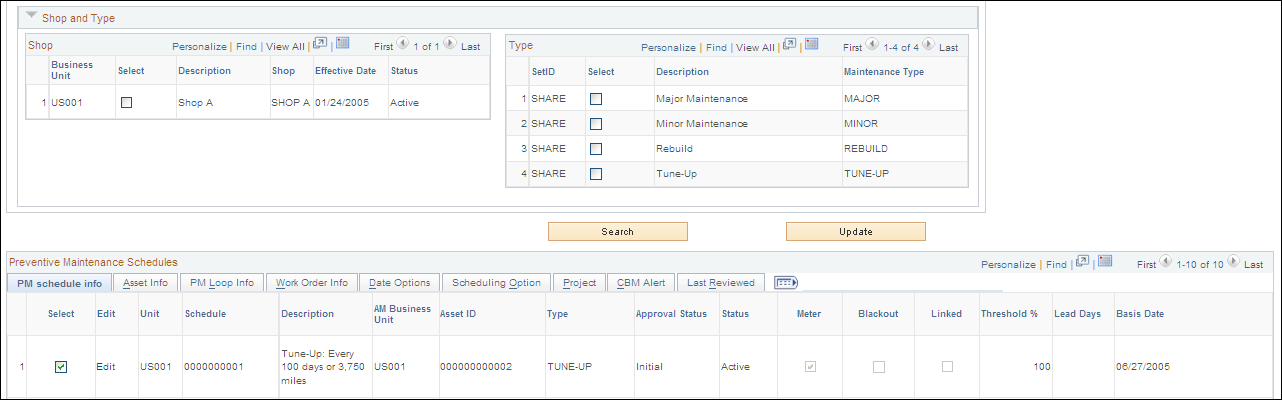1282x400 pixels.
Task: Click the Tune-Up schedule description cell
Action: point(323,367)
